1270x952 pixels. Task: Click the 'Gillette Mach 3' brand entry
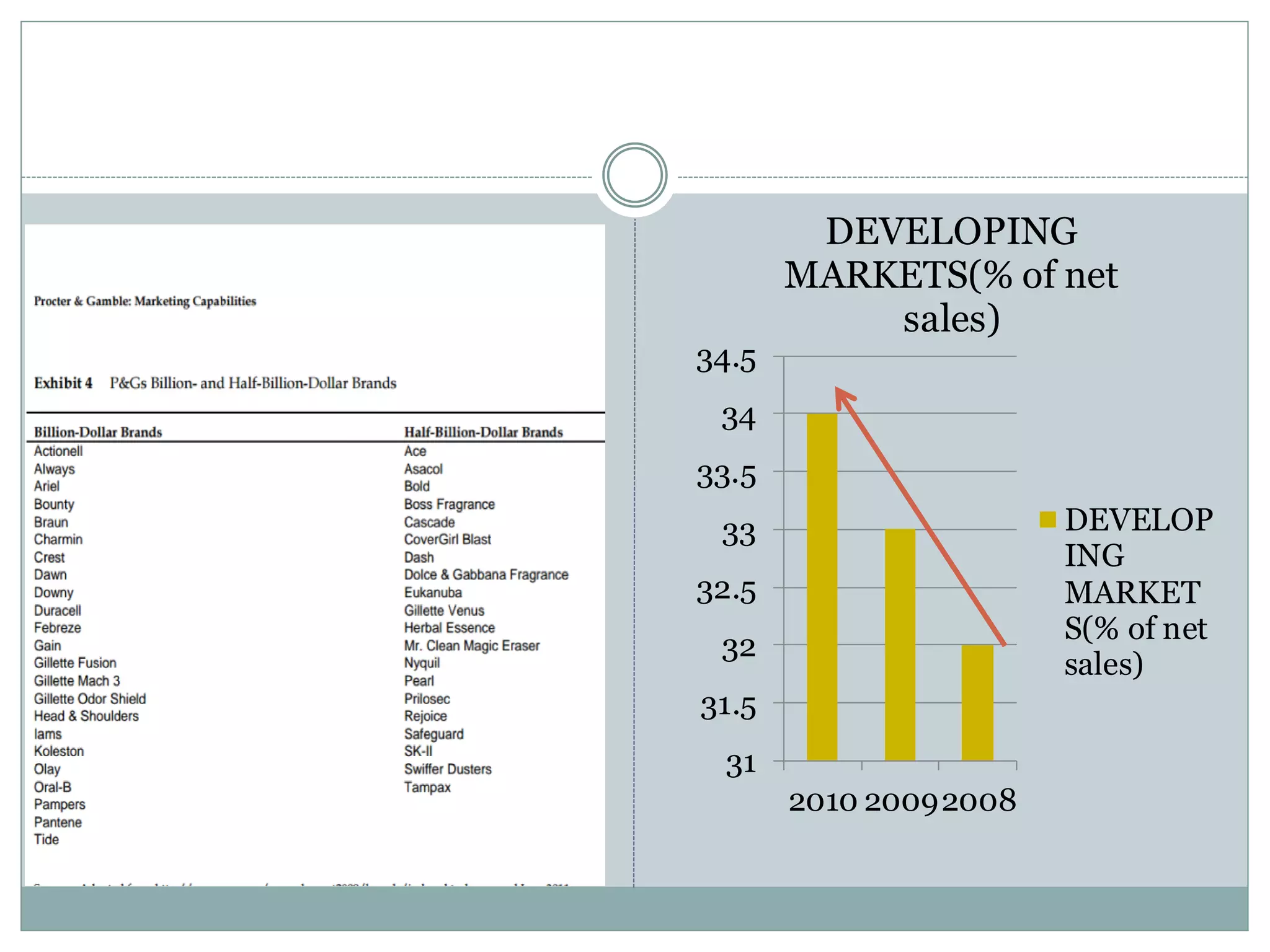(x=77, y=681)
